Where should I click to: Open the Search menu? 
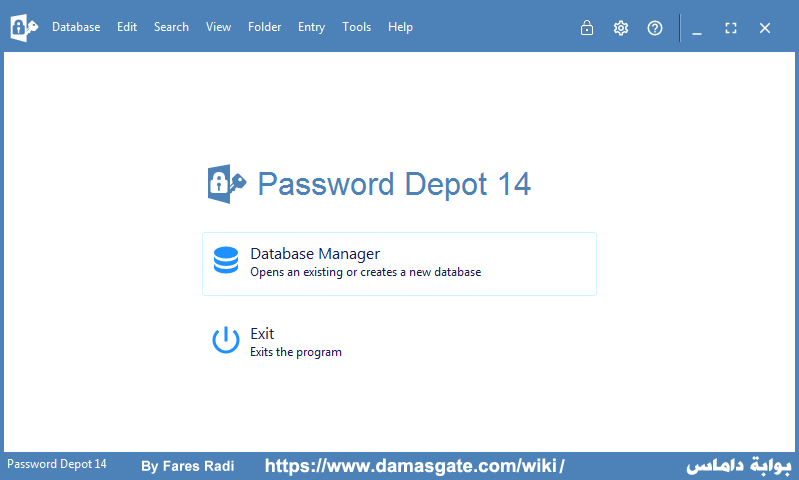point(171,27)
